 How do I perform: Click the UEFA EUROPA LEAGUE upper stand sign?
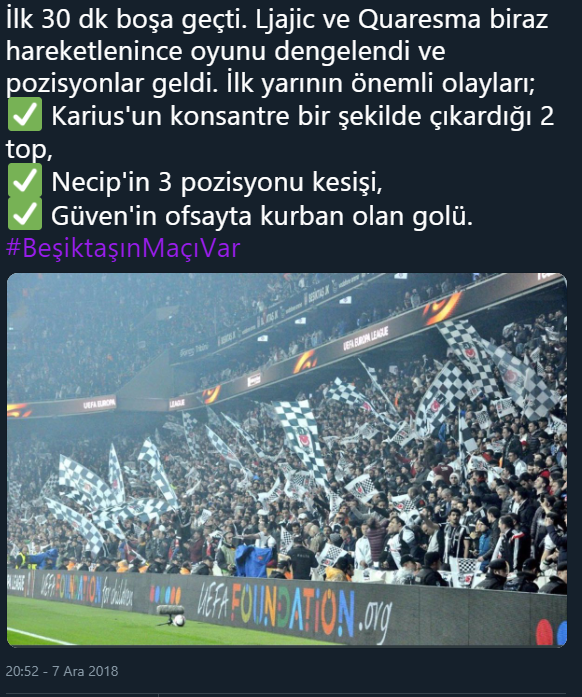pyautogui.click(x=365, y=337)
